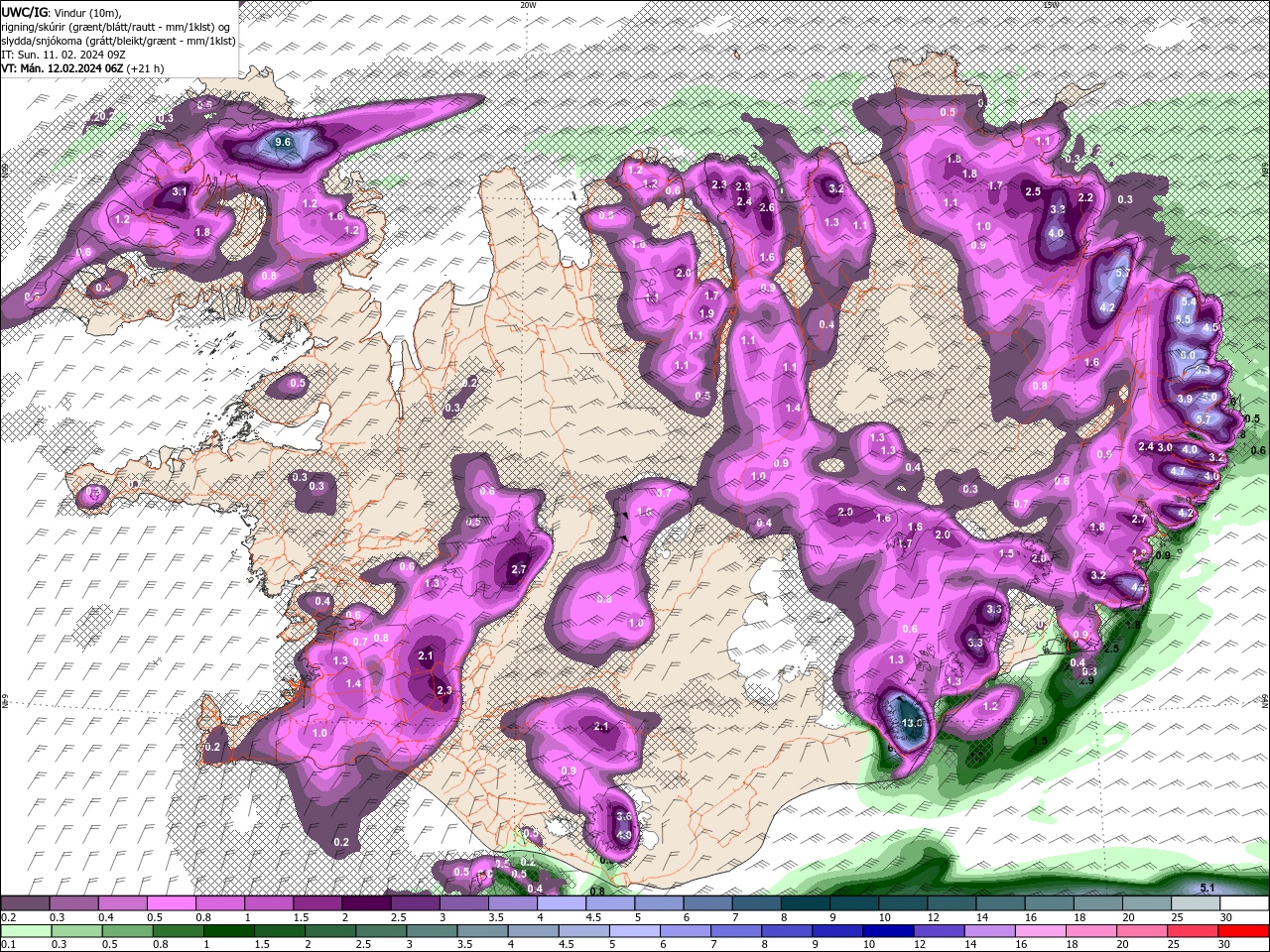Click the lavender swatch labeled 4, upper legend row
The height and width of the screenshot is (952, 1270).
pos(562,903)
